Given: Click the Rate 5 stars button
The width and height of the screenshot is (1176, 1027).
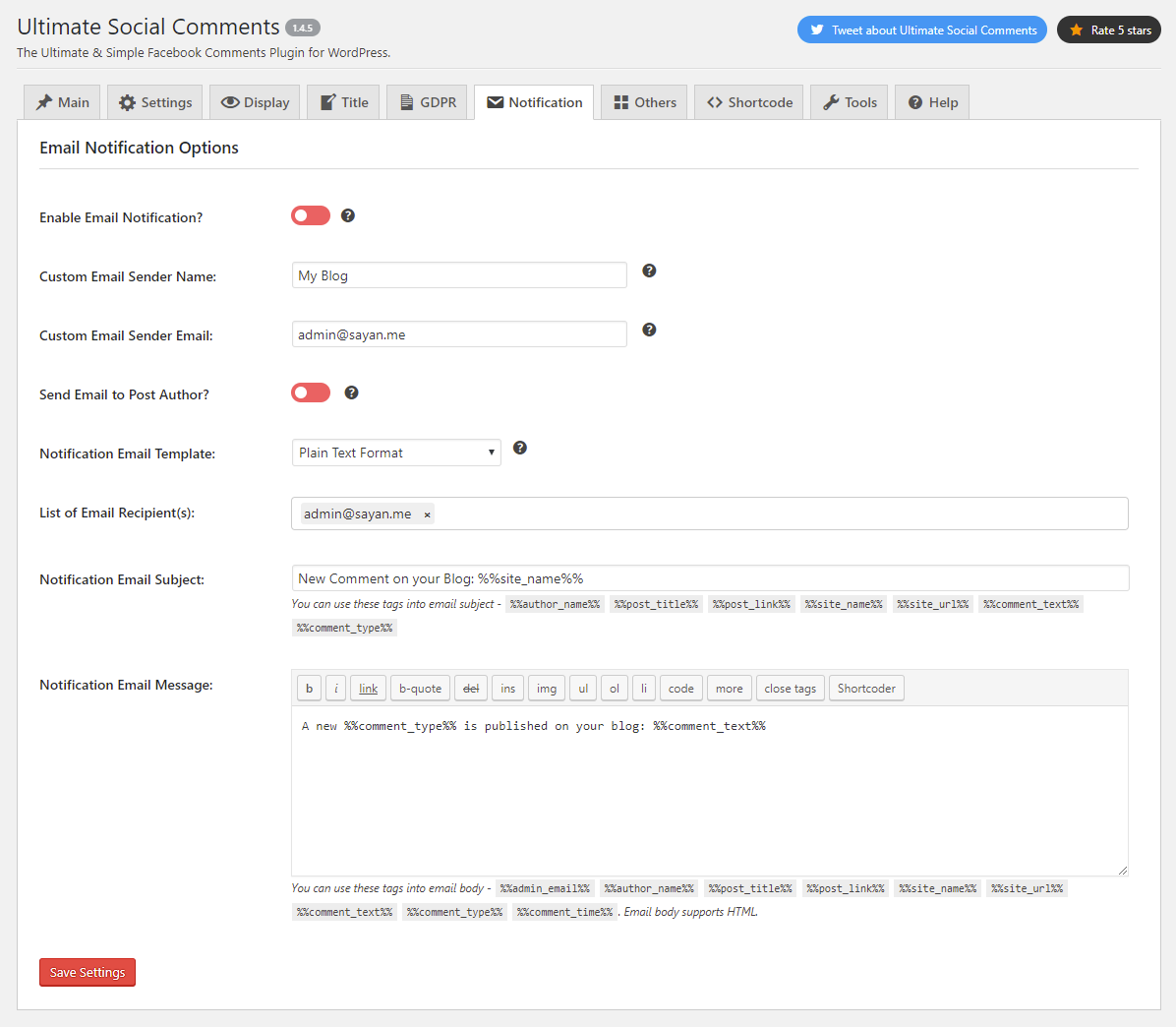Looking at the screenshot, I should pos(1109,30).
